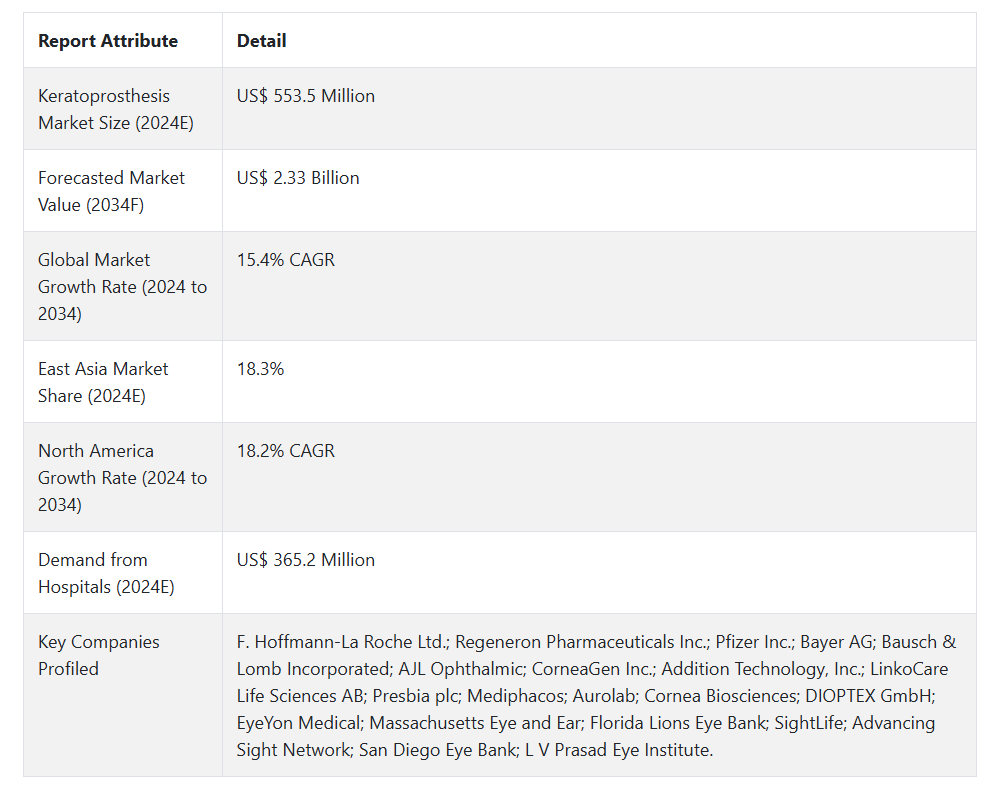Click the 18.3% value
993x792 pixels.
(261, 369)
